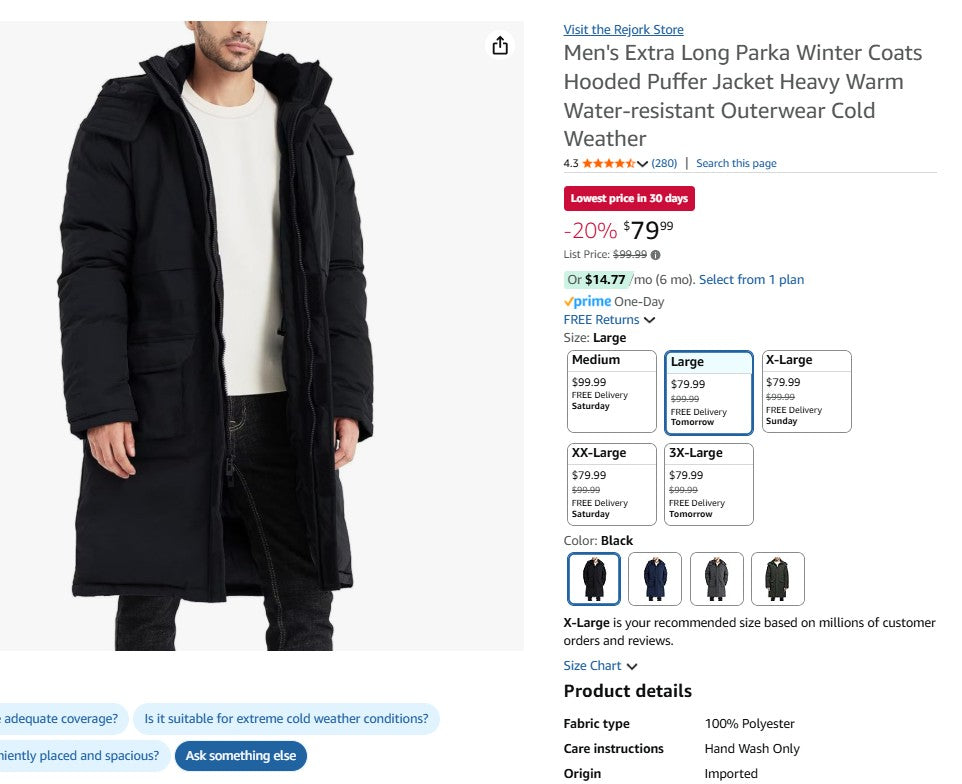Viewport: 962px width, 784px height.
Task: Select the gray coat color swatch
Action: pos(717,579)
